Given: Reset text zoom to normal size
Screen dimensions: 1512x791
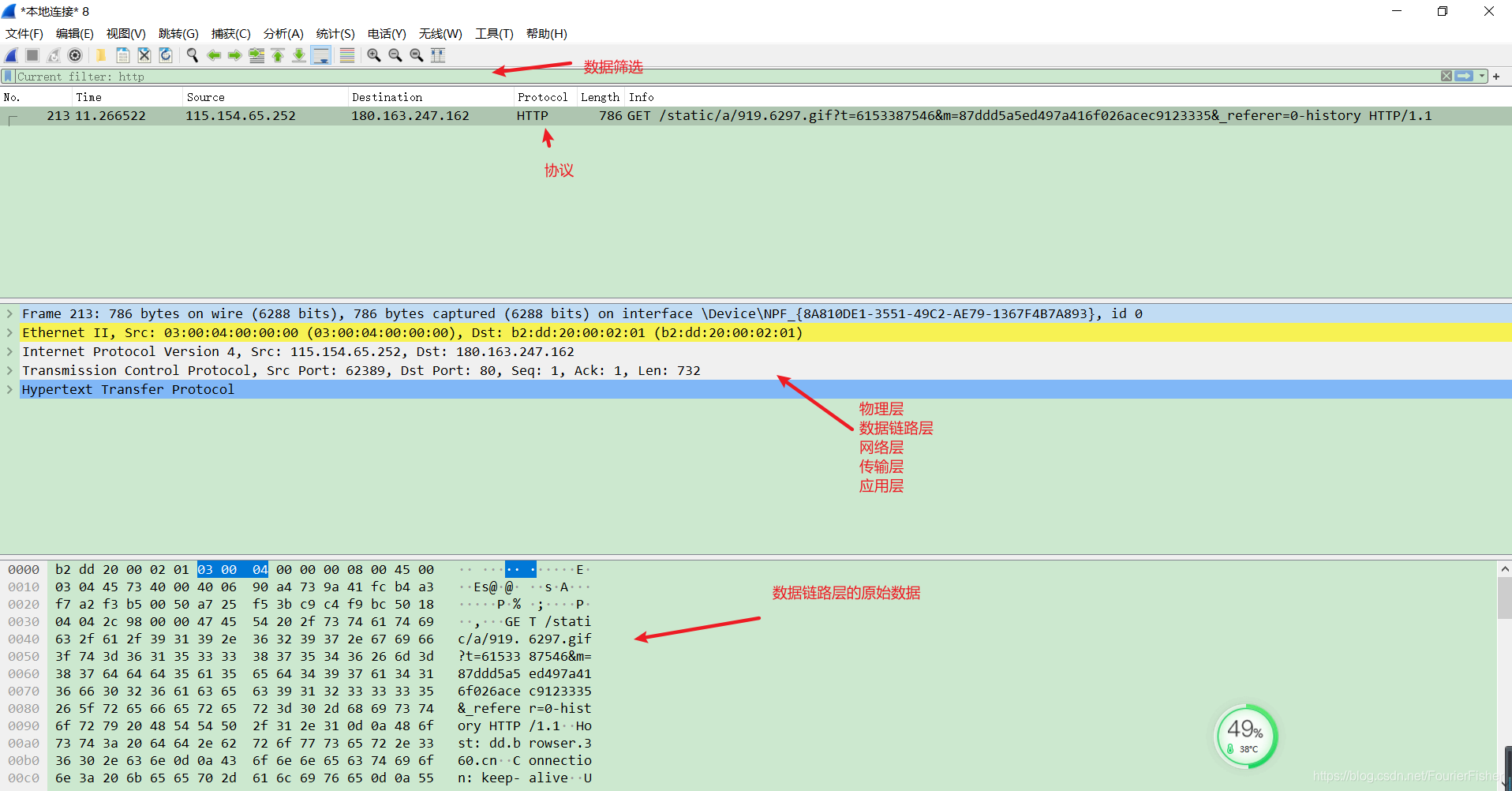Looking at the screenshot, I should pos(416,55).
